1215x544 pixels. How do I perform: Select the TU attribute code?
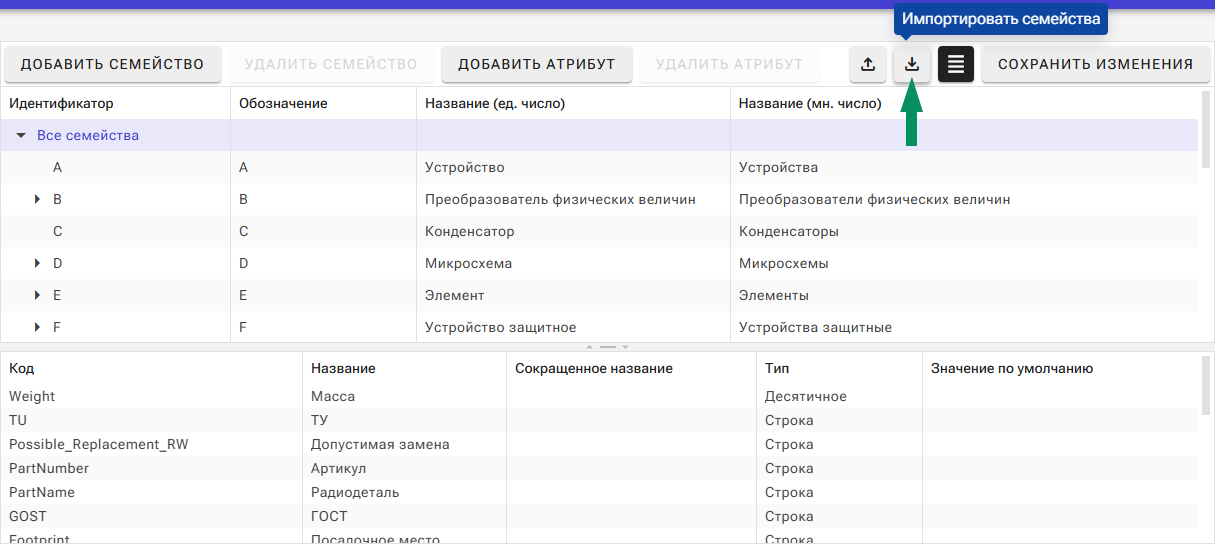(x=18, y=420)
